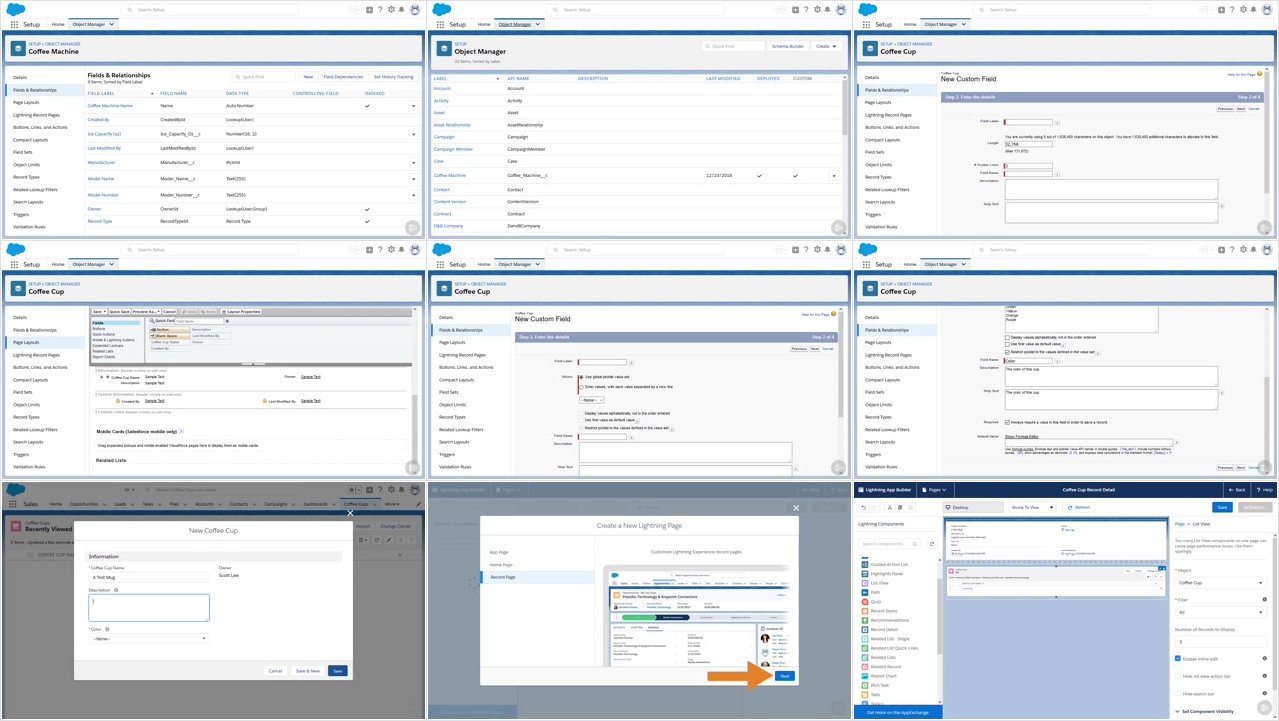Select the Enter values separated by new line radio
Image resolution: width=1279 pixels, height=721 pixels.
pyautogui.click(x=581, y=386)
